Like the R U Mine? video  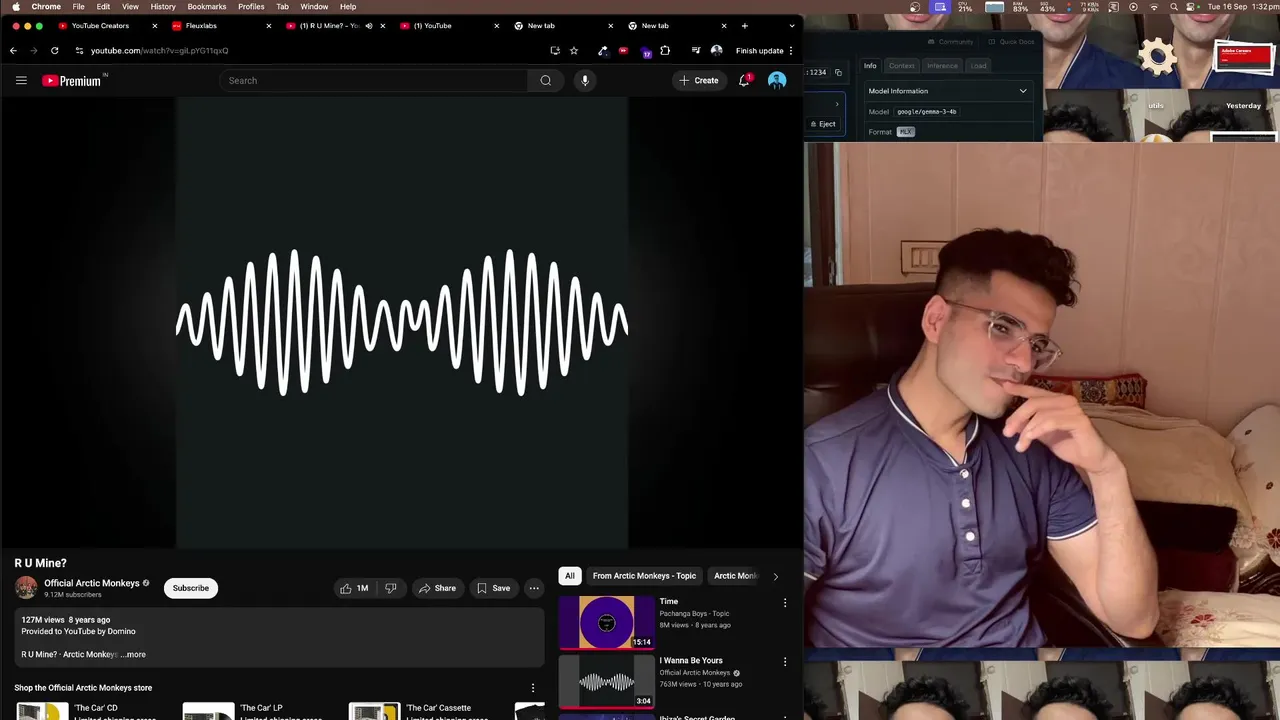coord(354,588)
